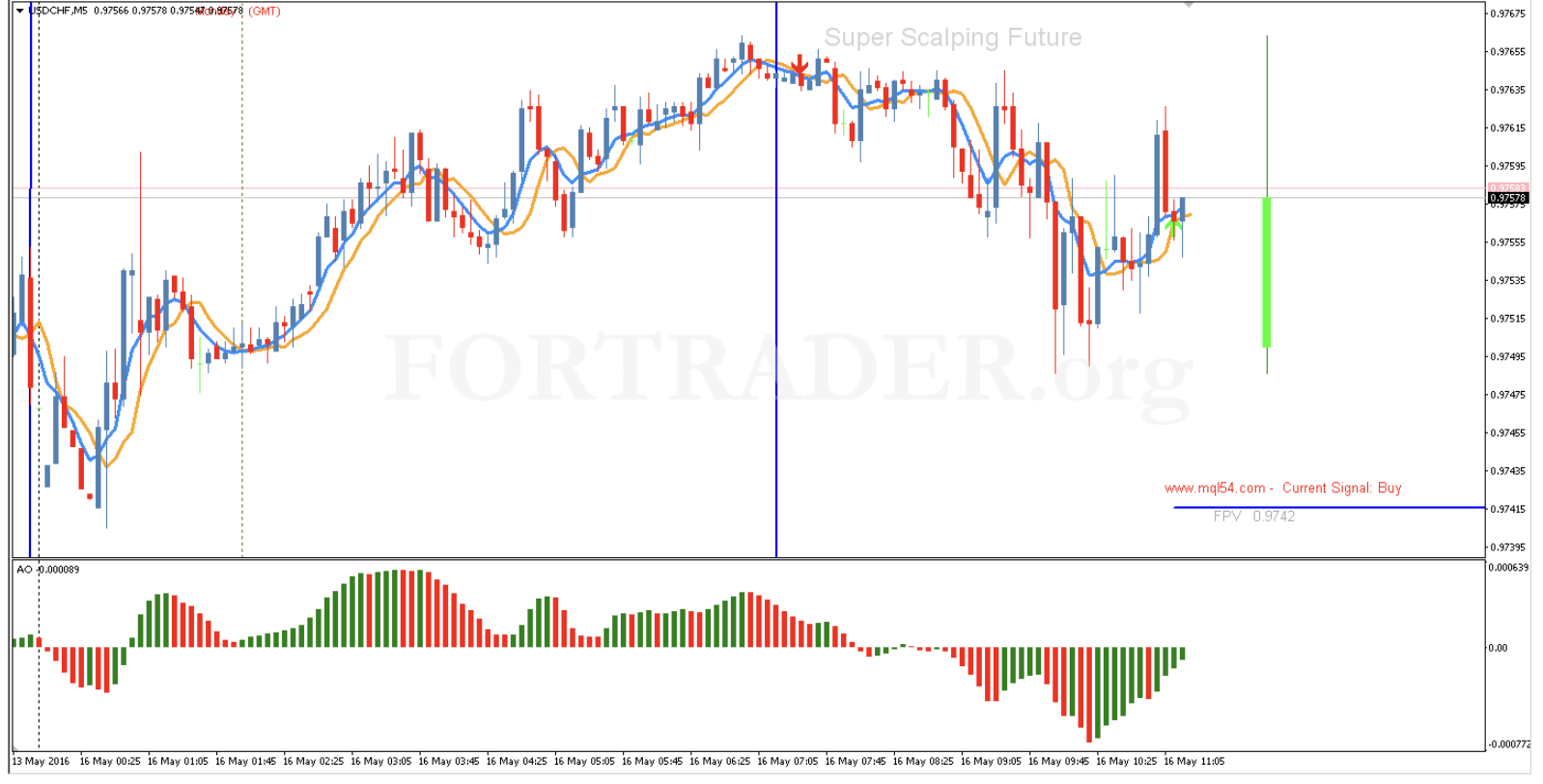Screen dimensions: 1543x784
Task: Click the gray chart shift triangle at top
Action: (x=1190, y=5)
